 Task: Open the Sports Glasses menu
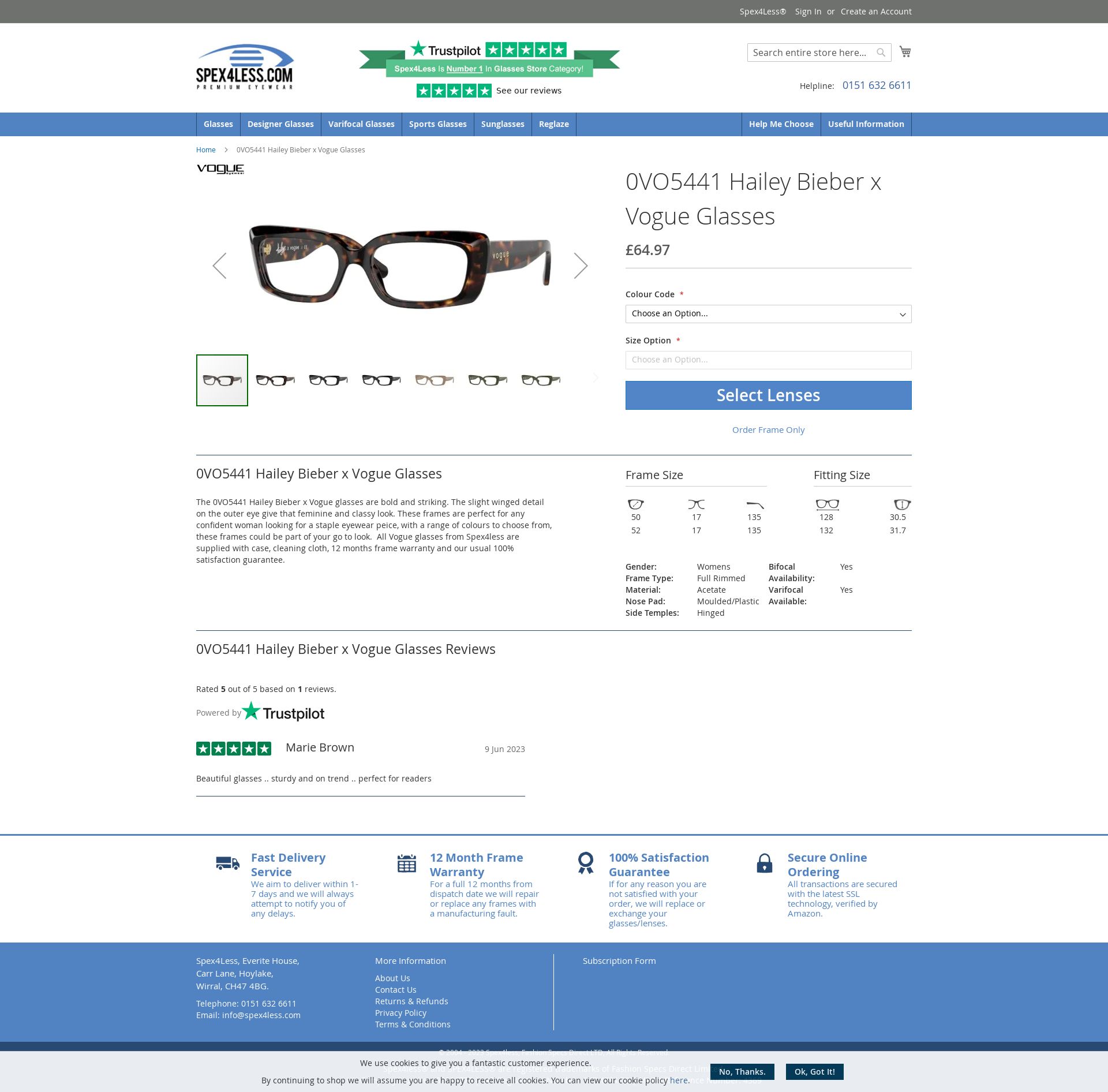[x=438, y=124]
